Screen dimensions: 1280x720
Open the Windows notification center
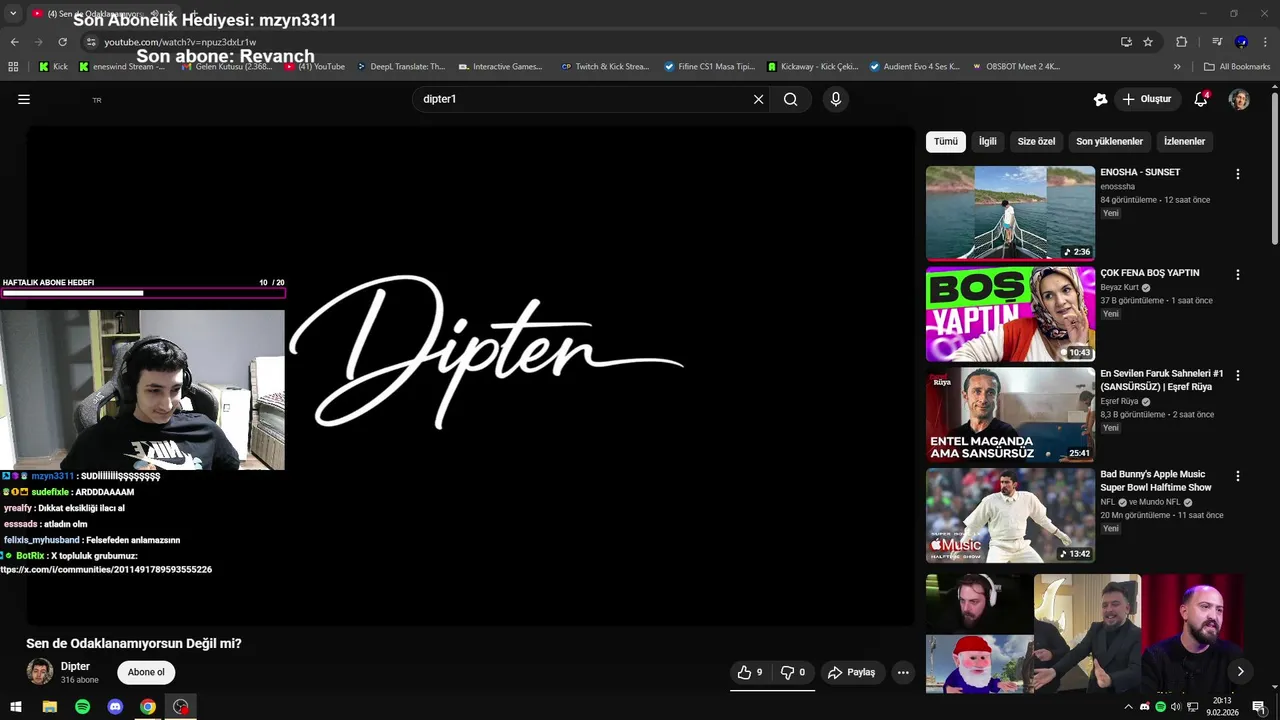coord(1259,707)
